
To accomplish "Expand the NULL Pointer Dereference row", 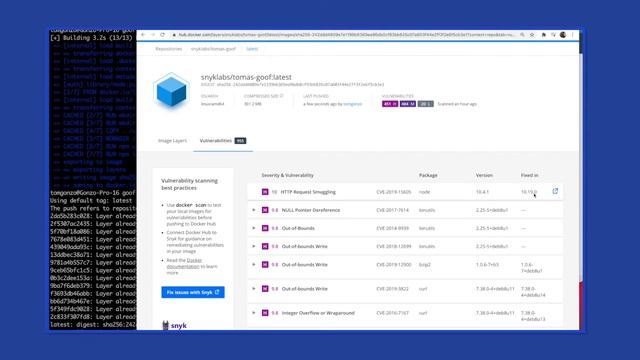I will point(253,210).
